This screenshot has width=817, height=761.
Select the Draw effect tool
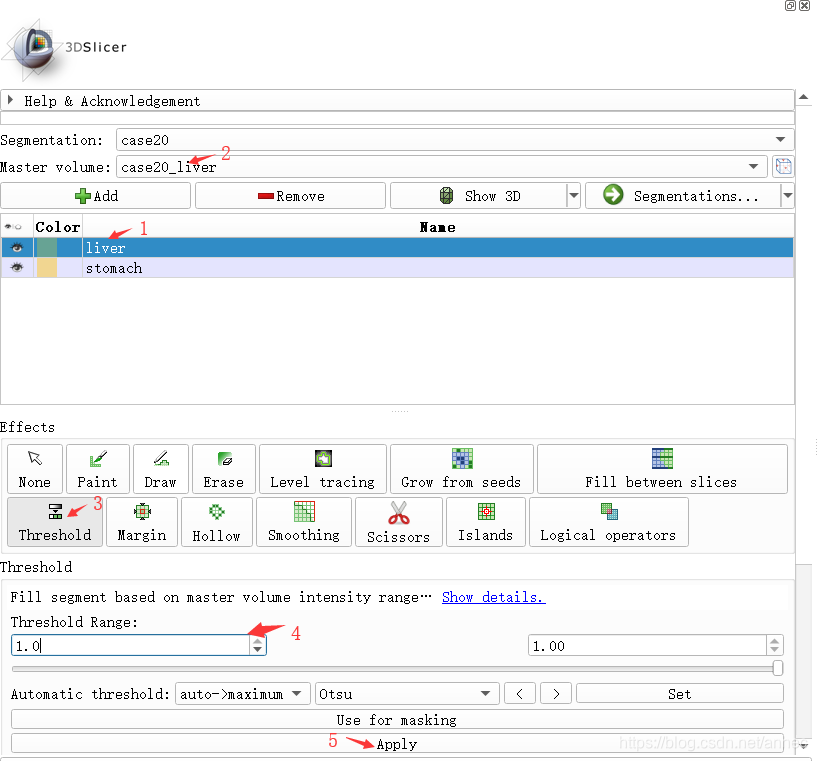coord(160,469)
